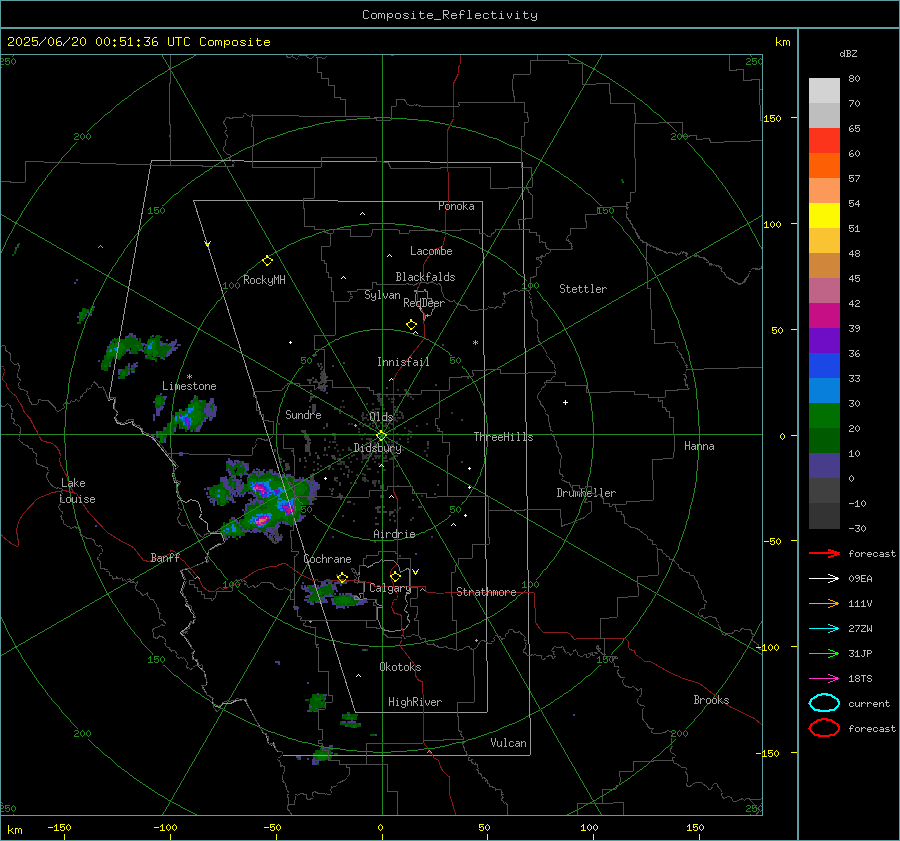Click the yellow diamond marker south of RedDeer
900x841 pixels.
click(411, 325)
